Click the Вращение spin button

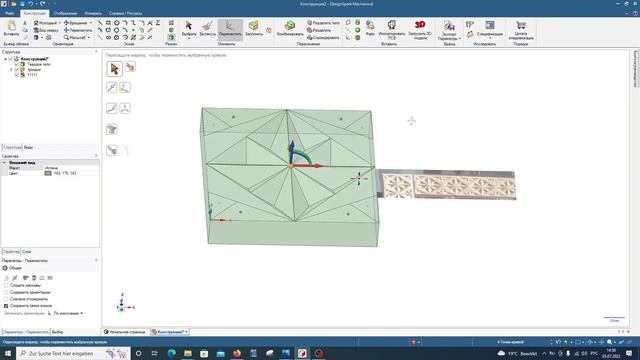pyautogui.click(x=76, y=23)
